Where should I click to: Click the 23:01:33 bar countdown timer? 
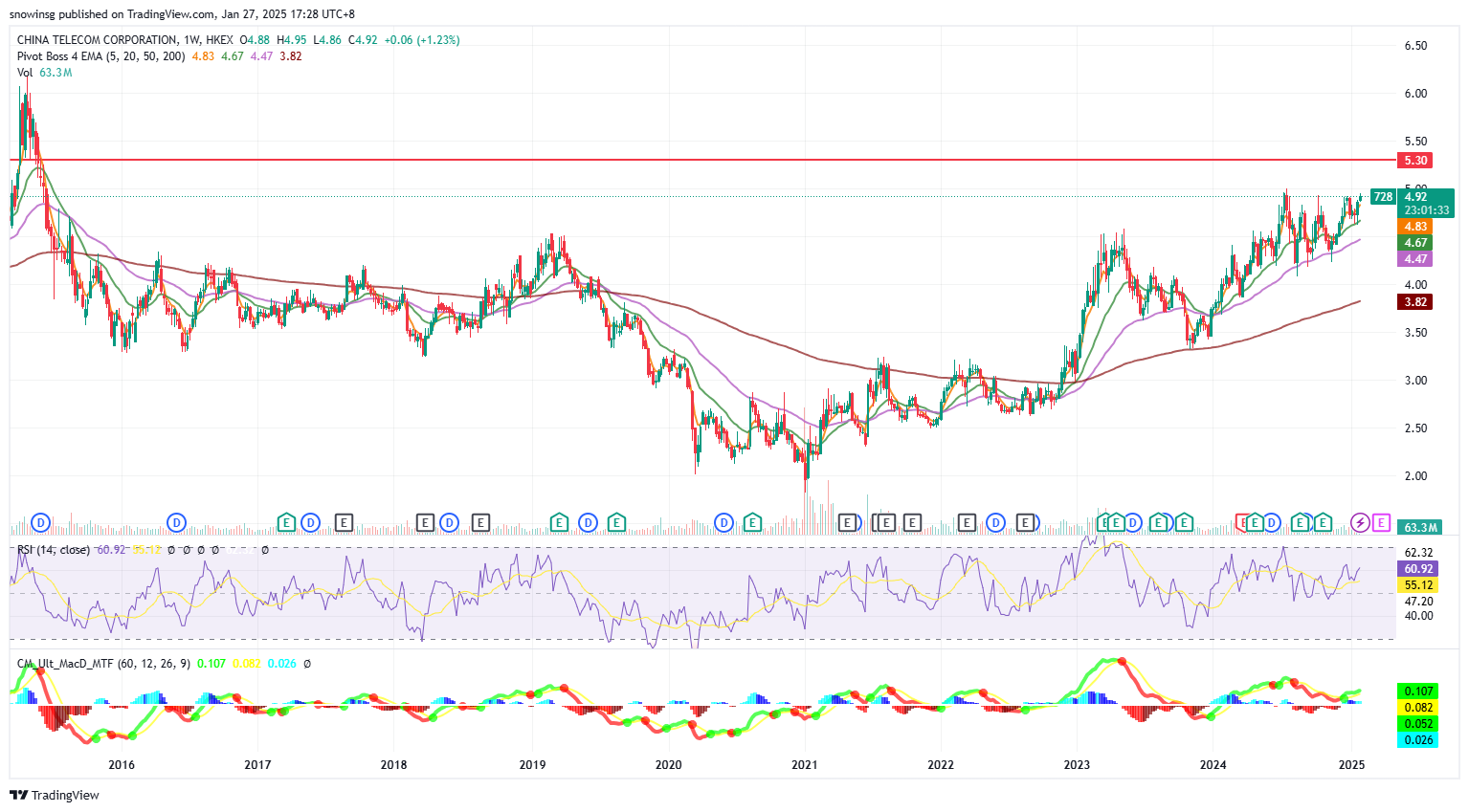(1426, 210)
